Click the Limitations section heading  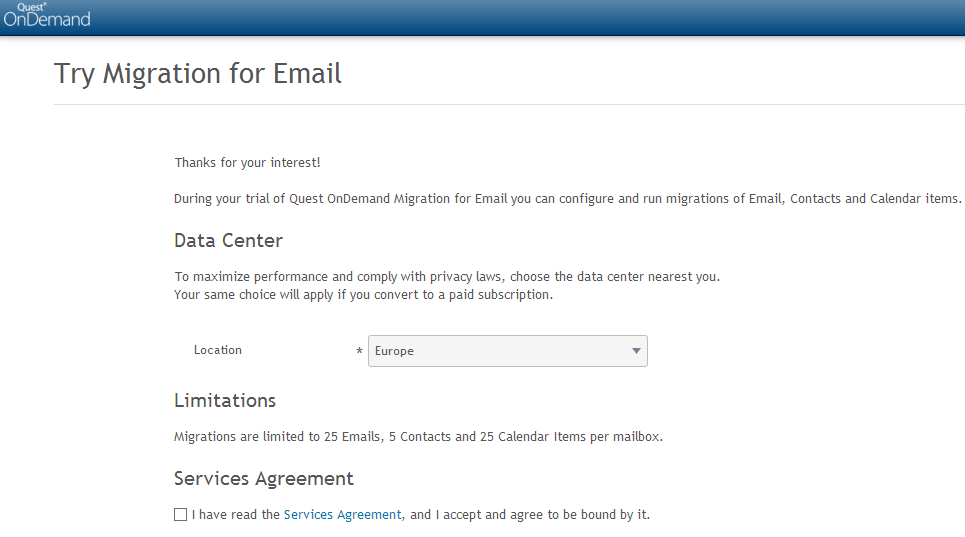(x=225, y=400)
